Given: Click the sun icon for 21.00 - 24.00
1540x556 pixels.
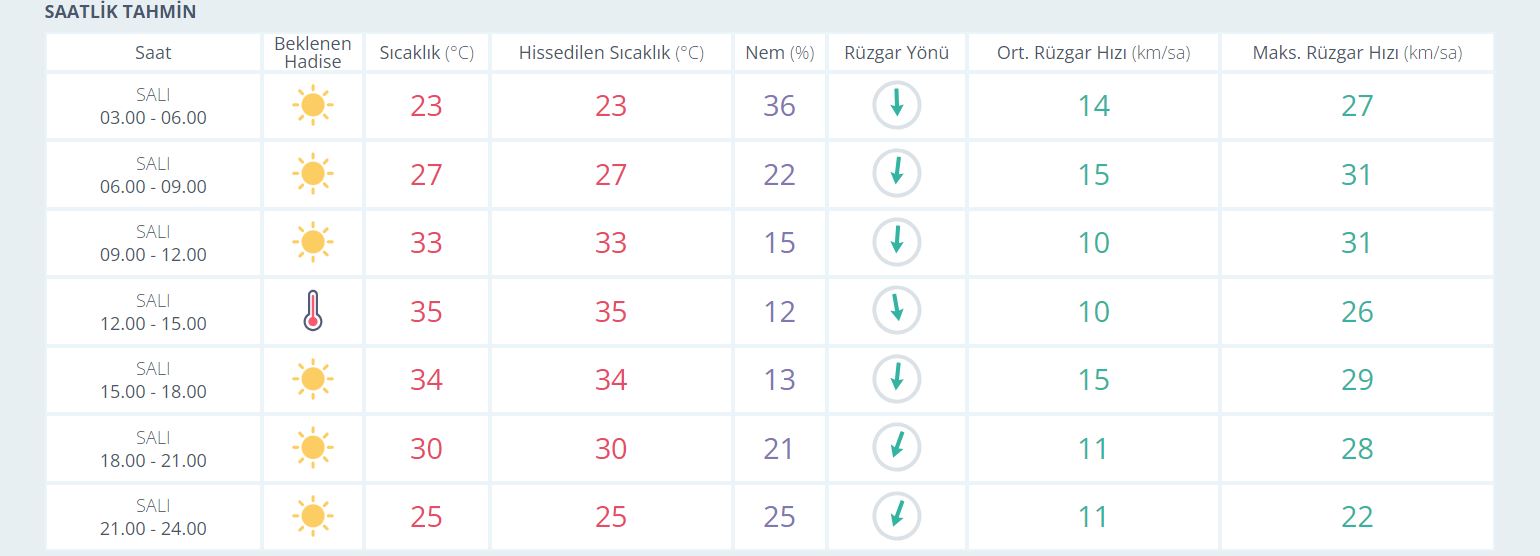Looking at the screenshot, I should (312, 516).
